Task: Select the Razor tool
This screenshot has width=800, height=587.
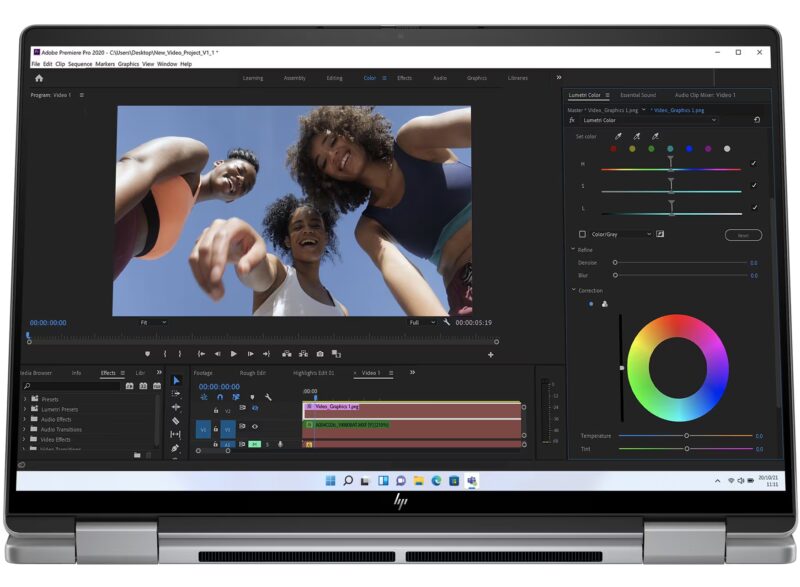Action: 176,421
